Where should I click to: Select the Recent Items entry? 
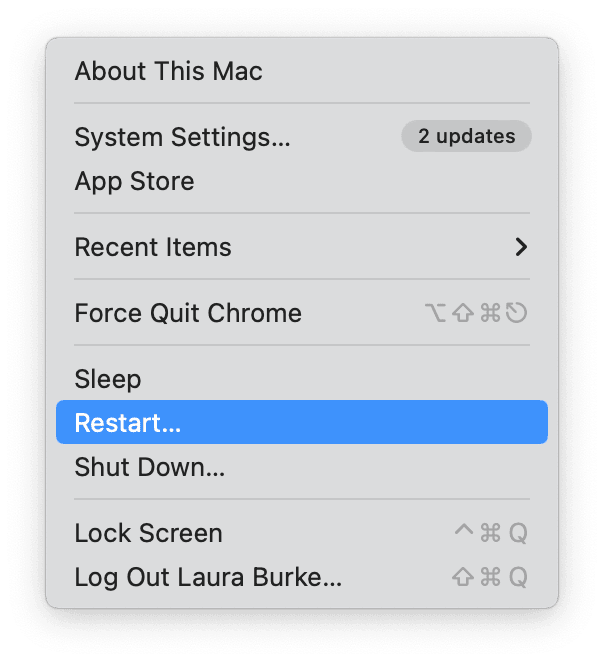(152, 247)
